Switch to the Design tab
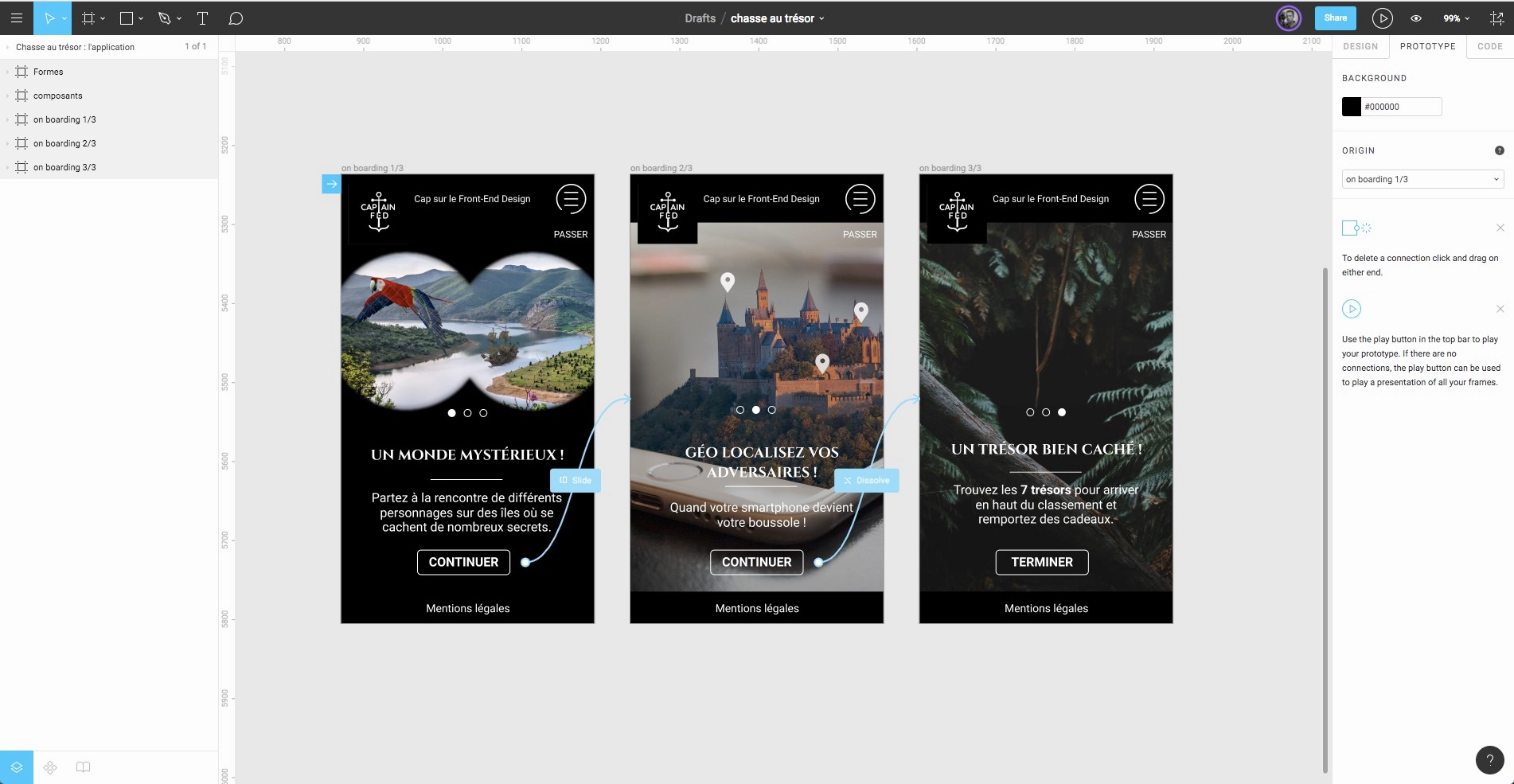This screenshot has height=784, width=1514. point(1360,46)
